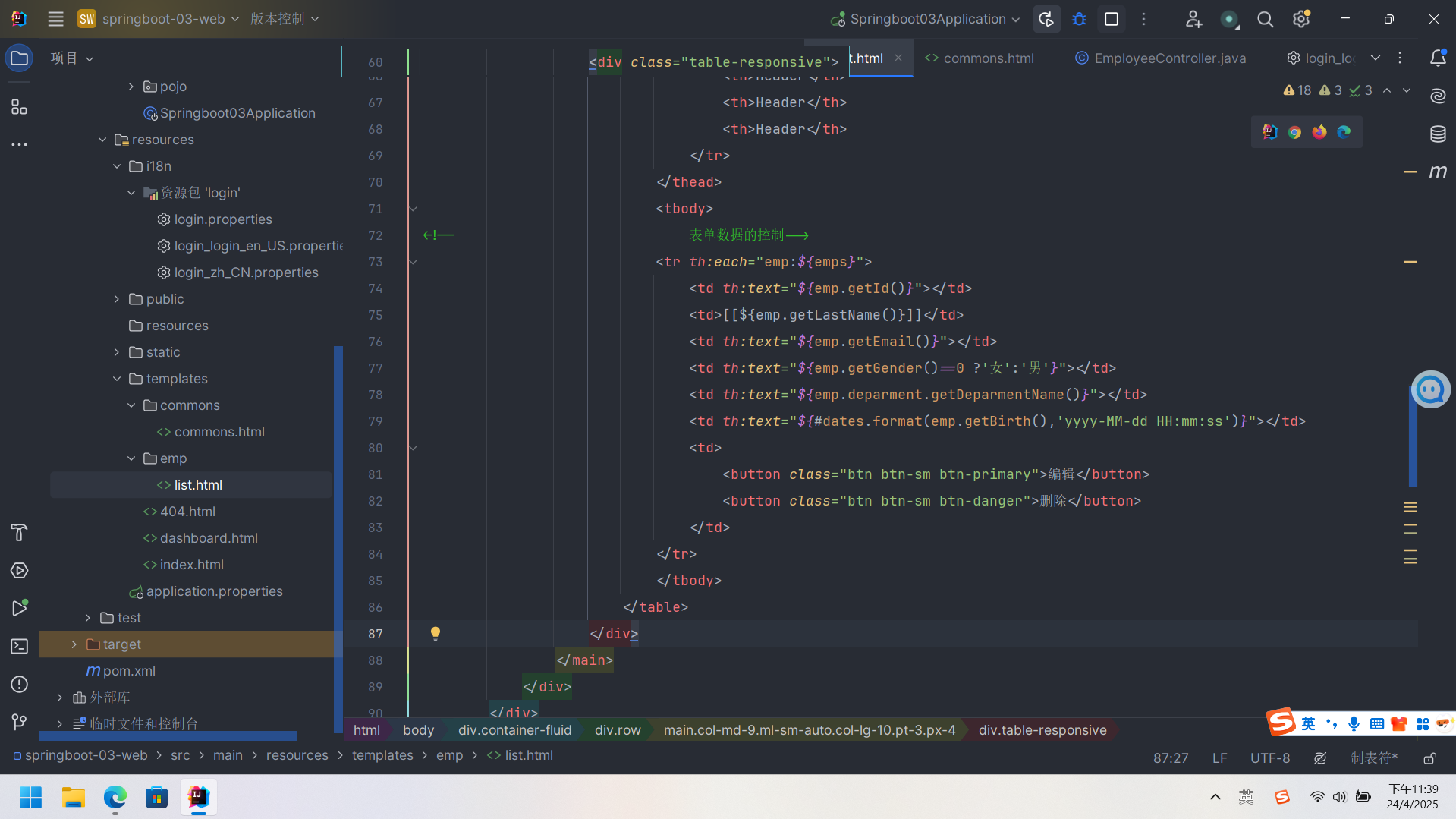Open Search Everywhere magnifier
1456x819 pixels.
(x=1265, y=19)
